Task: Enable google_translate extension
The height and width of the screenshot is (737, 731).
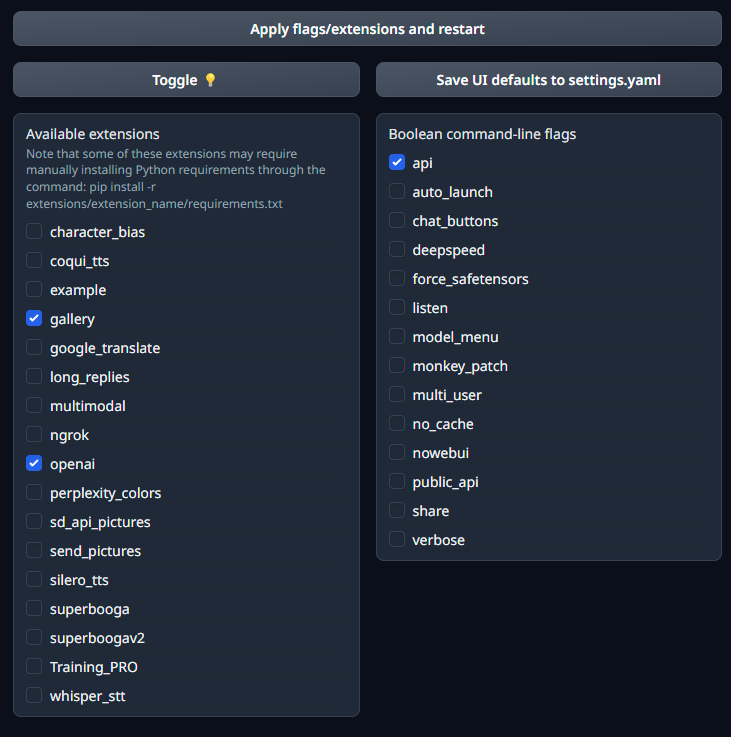Action: [x=34, y=347]
